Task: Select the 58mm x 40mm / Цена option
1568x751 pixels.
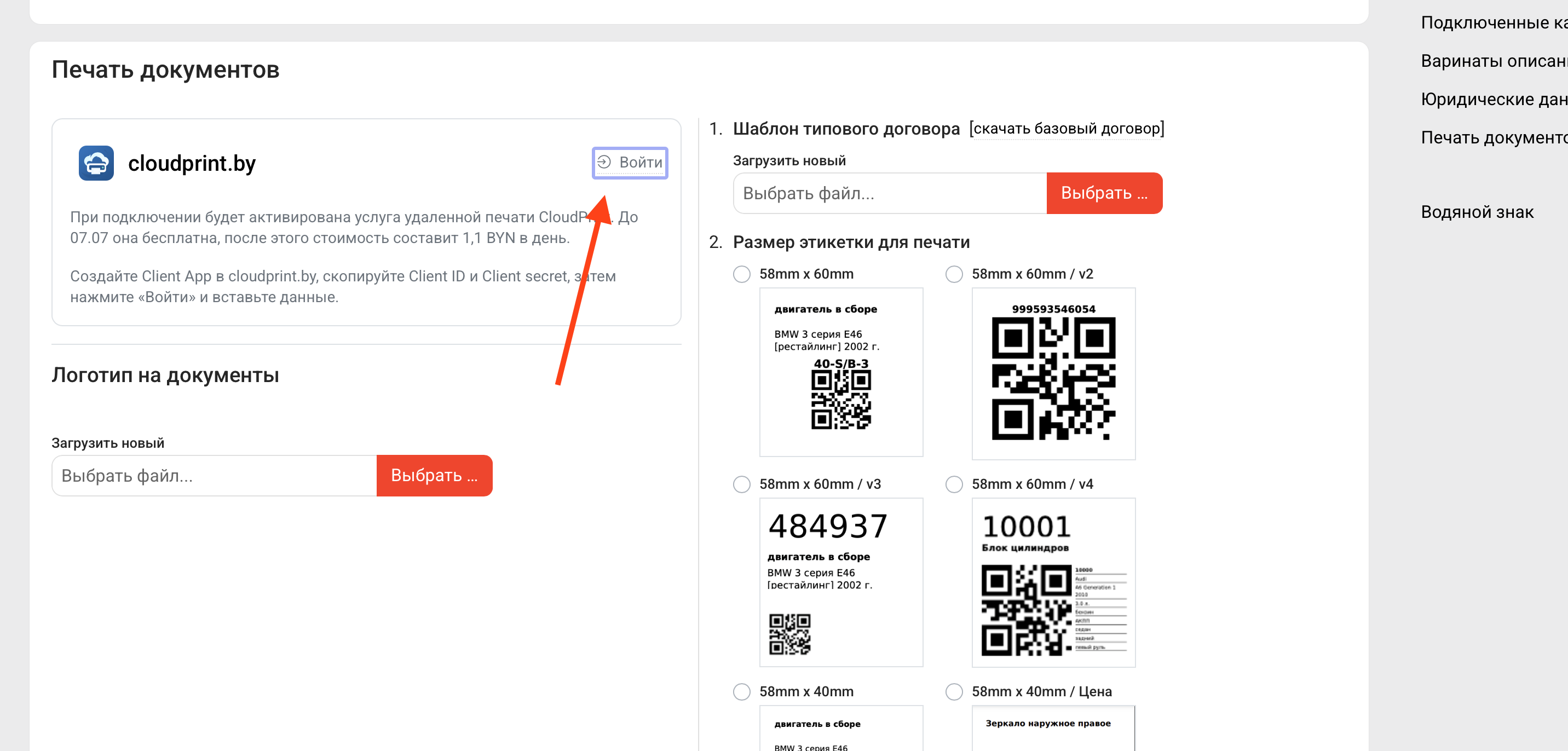Action: click(954, 691)
